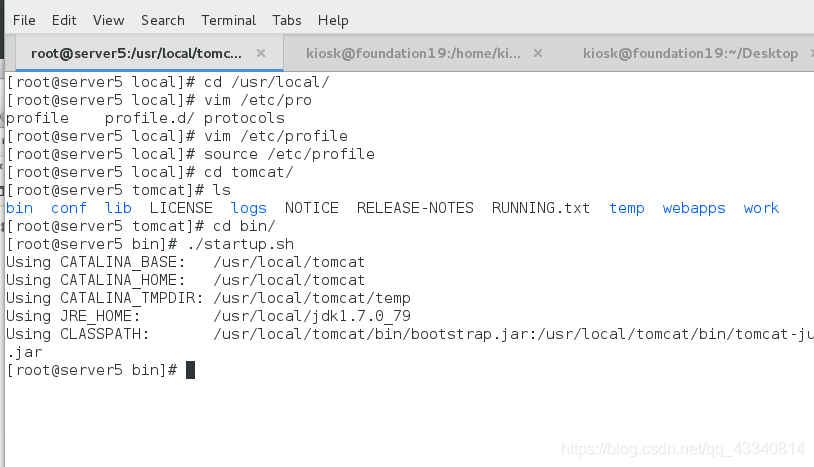Click the 'Using CATALINA_HOME:' label
The height and width of the screenshot is (467, 814).
(x=96, y=280)
